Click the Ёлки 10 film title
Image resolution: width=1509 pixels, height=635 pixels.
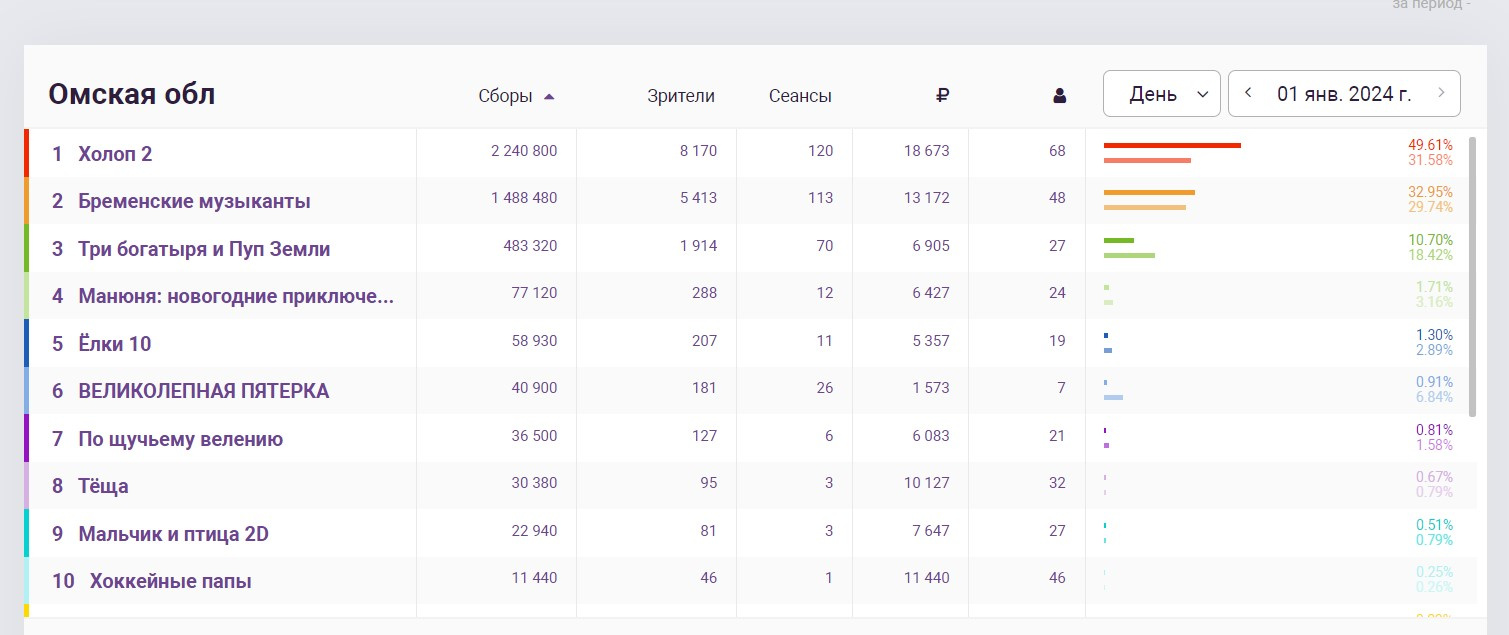[x=114, y=344]
